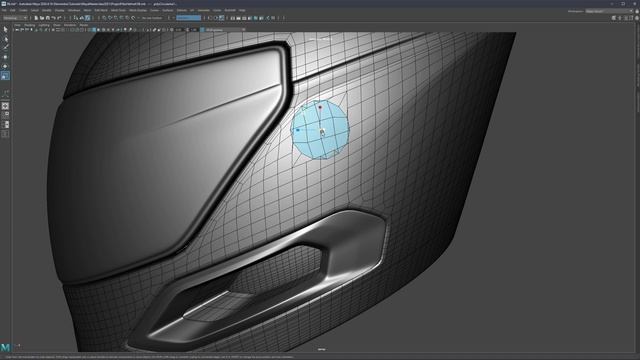Toggle select by component type mode
Screen dimensions: 640x360
(x=87, y=18)
